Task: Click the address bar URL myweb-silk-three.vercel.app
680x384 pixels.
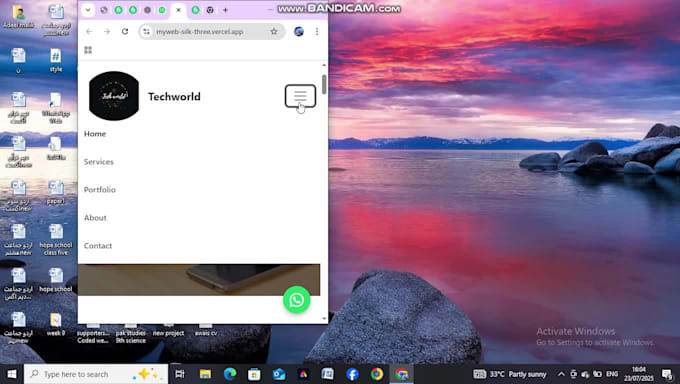Action: point(199,32)
